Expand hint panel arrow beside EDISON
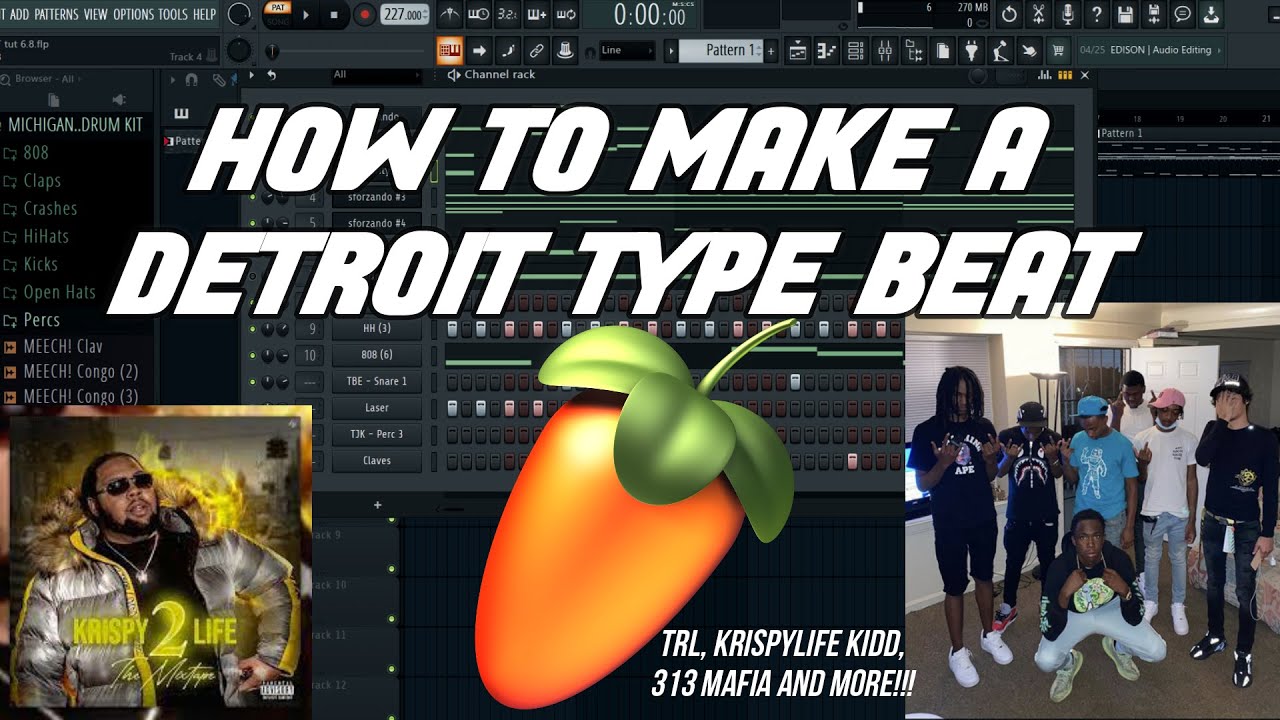1280x720 pixels. click(1220, 50)
